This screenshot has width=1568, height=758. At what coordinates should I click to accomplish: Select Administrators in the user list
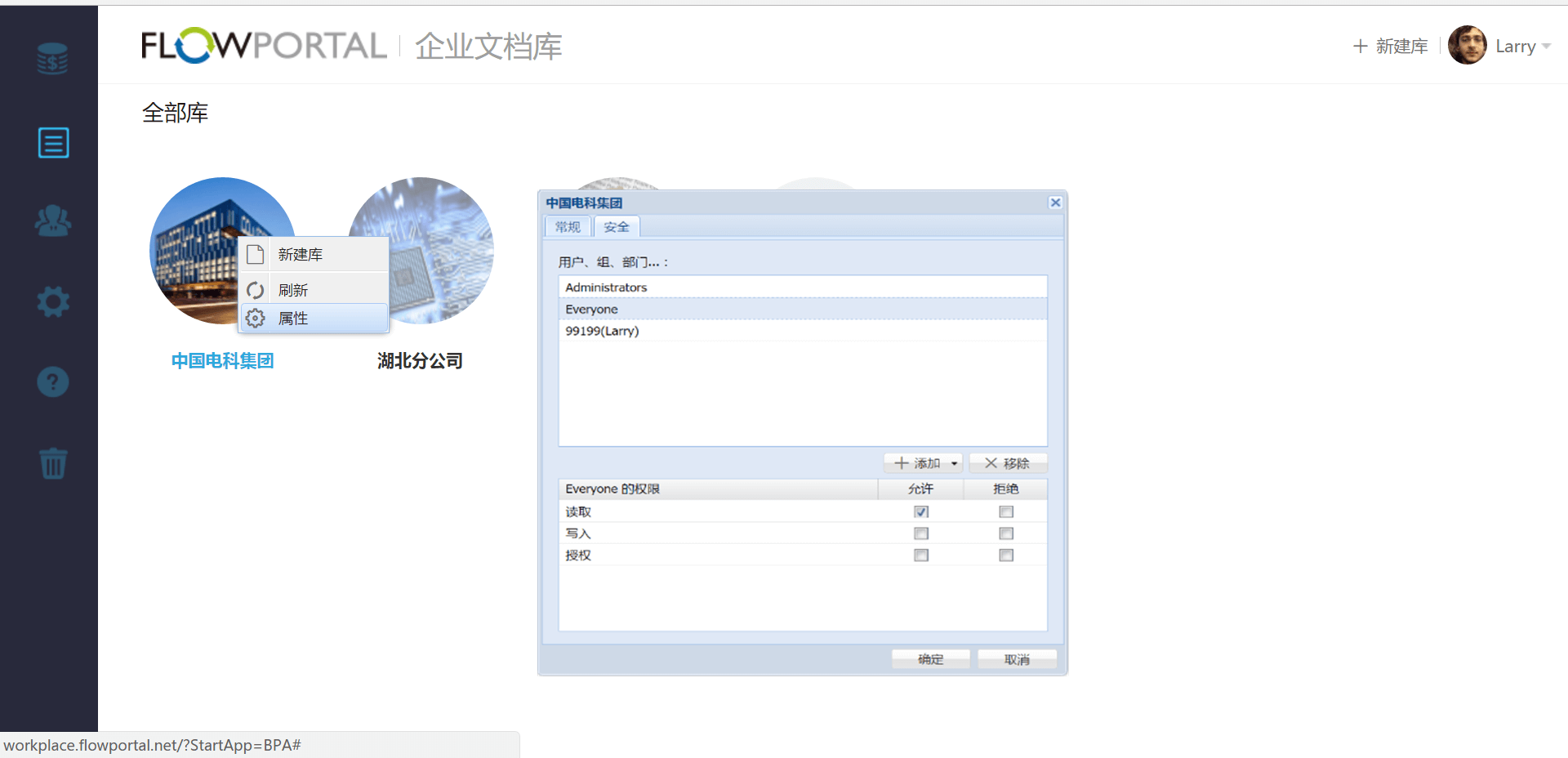click(x=606, y=288)
